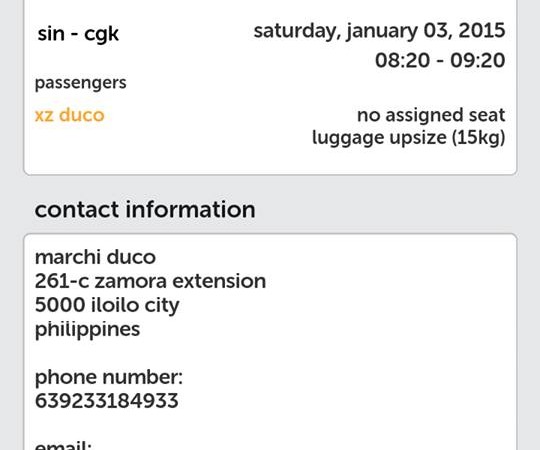Tap phone number 639233184933
The width and height of the screenshot is (540, 450).
[x=107, y=401]
